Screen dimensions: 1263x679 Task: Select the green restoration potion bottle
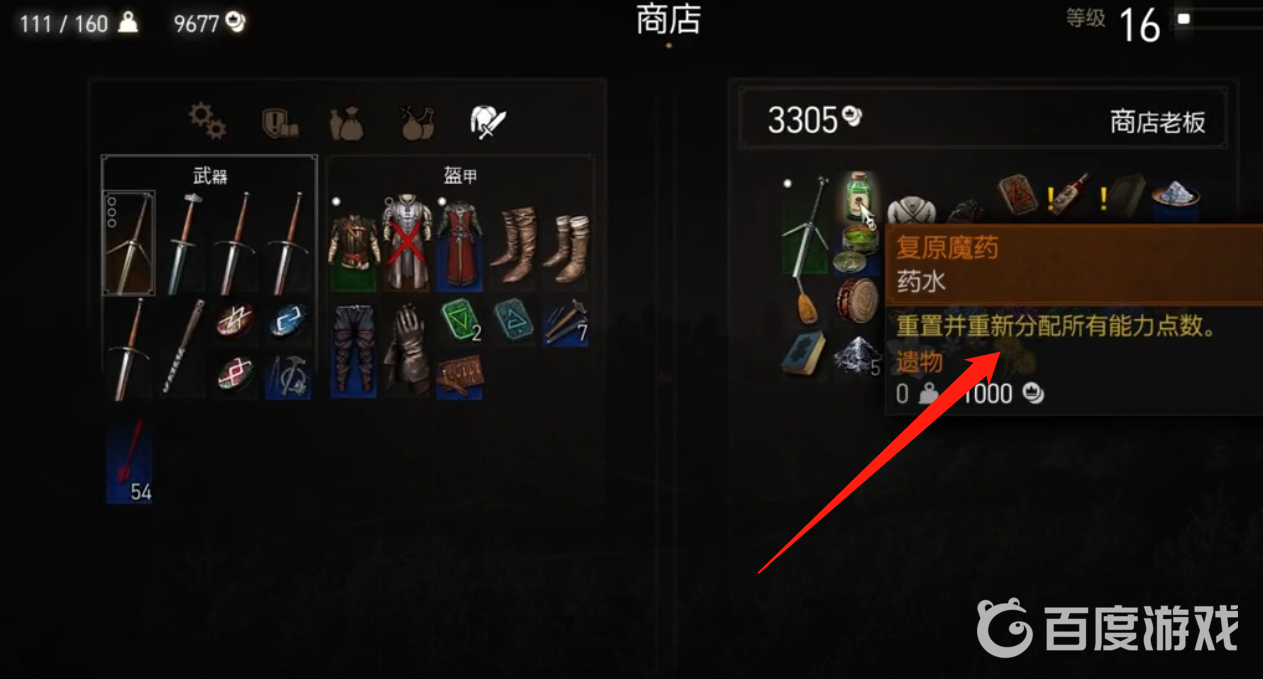tap(858, 196)
